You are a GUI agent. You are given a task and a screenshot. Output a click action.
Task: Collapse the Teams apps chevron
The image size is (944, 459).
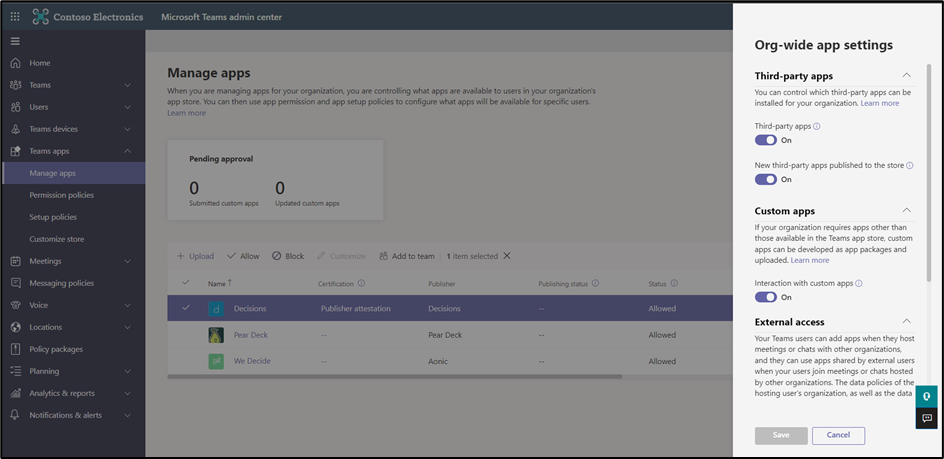pos(128,151)
